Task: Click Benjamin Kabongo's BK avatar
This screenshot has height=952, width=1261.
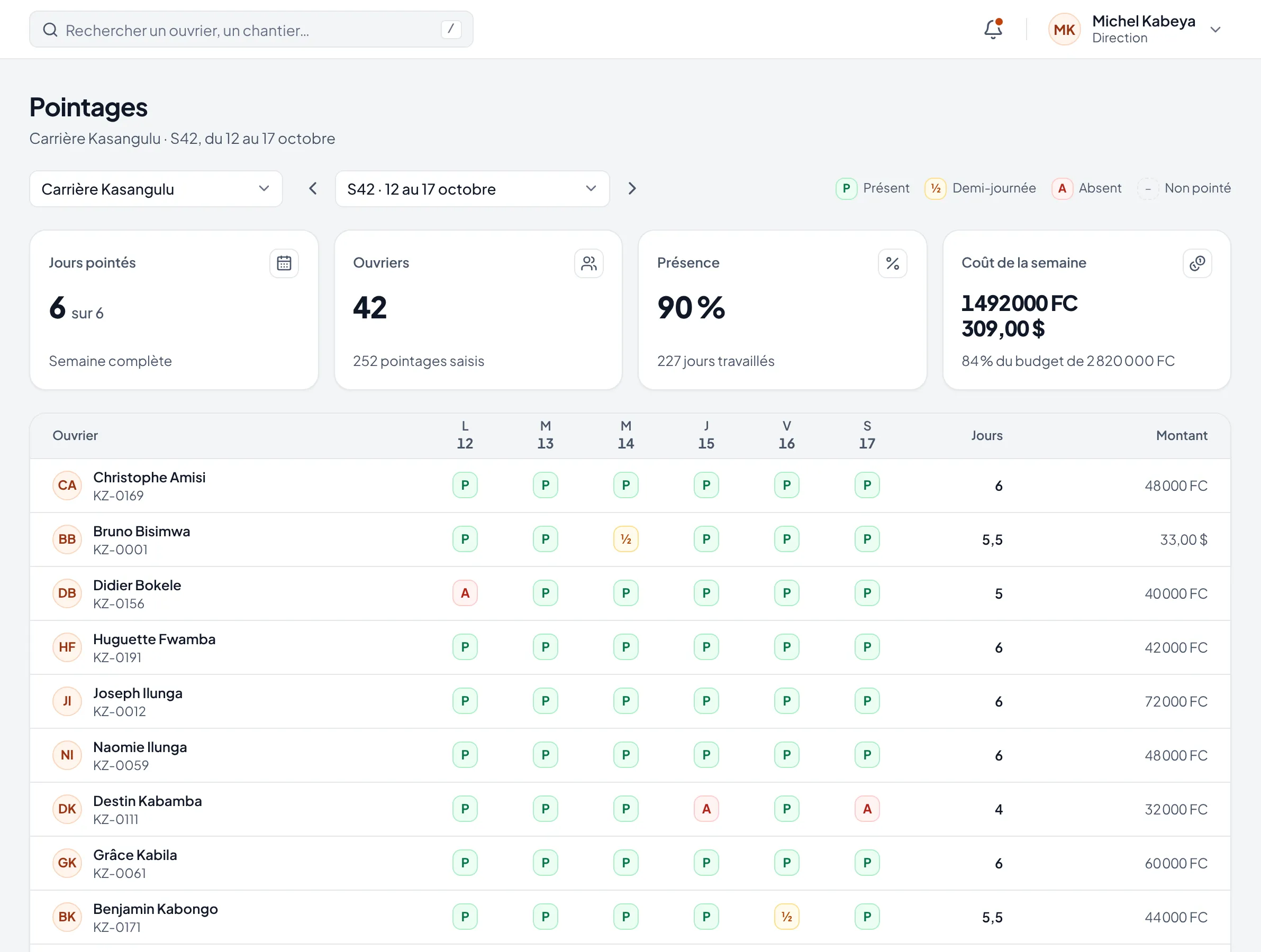Action: [x=67, y=917]
